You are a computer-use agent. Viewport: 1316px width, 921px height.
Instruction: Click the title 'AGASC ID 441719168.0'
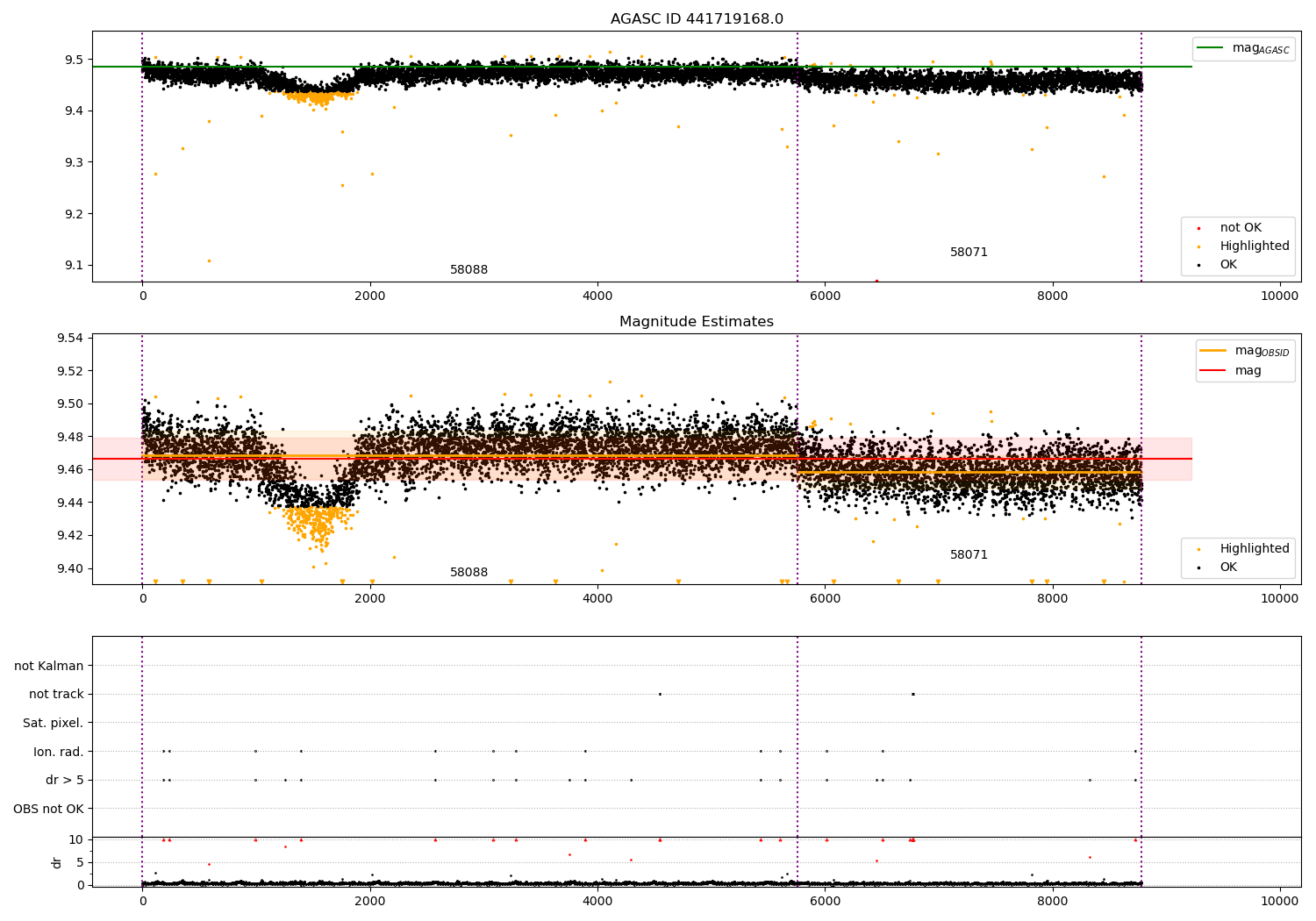coord(697,19)
